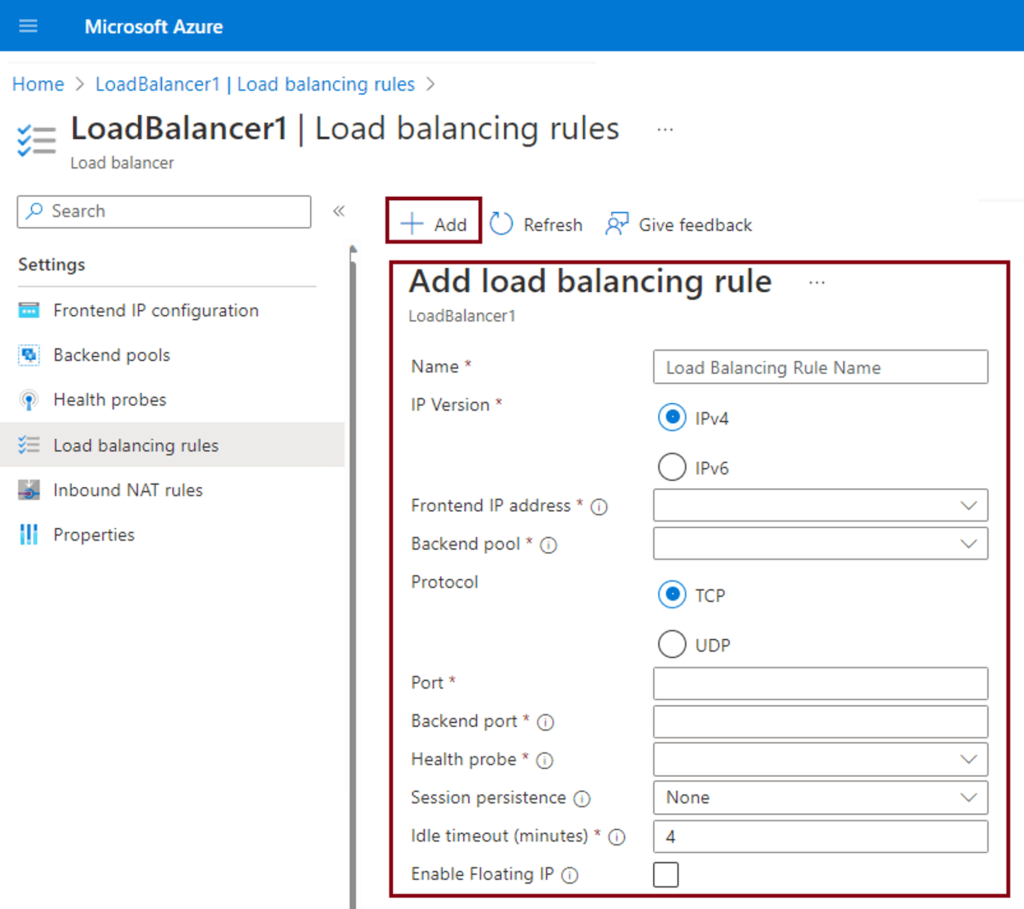
Task: Focus the Port input field
Action: [820, 683]
